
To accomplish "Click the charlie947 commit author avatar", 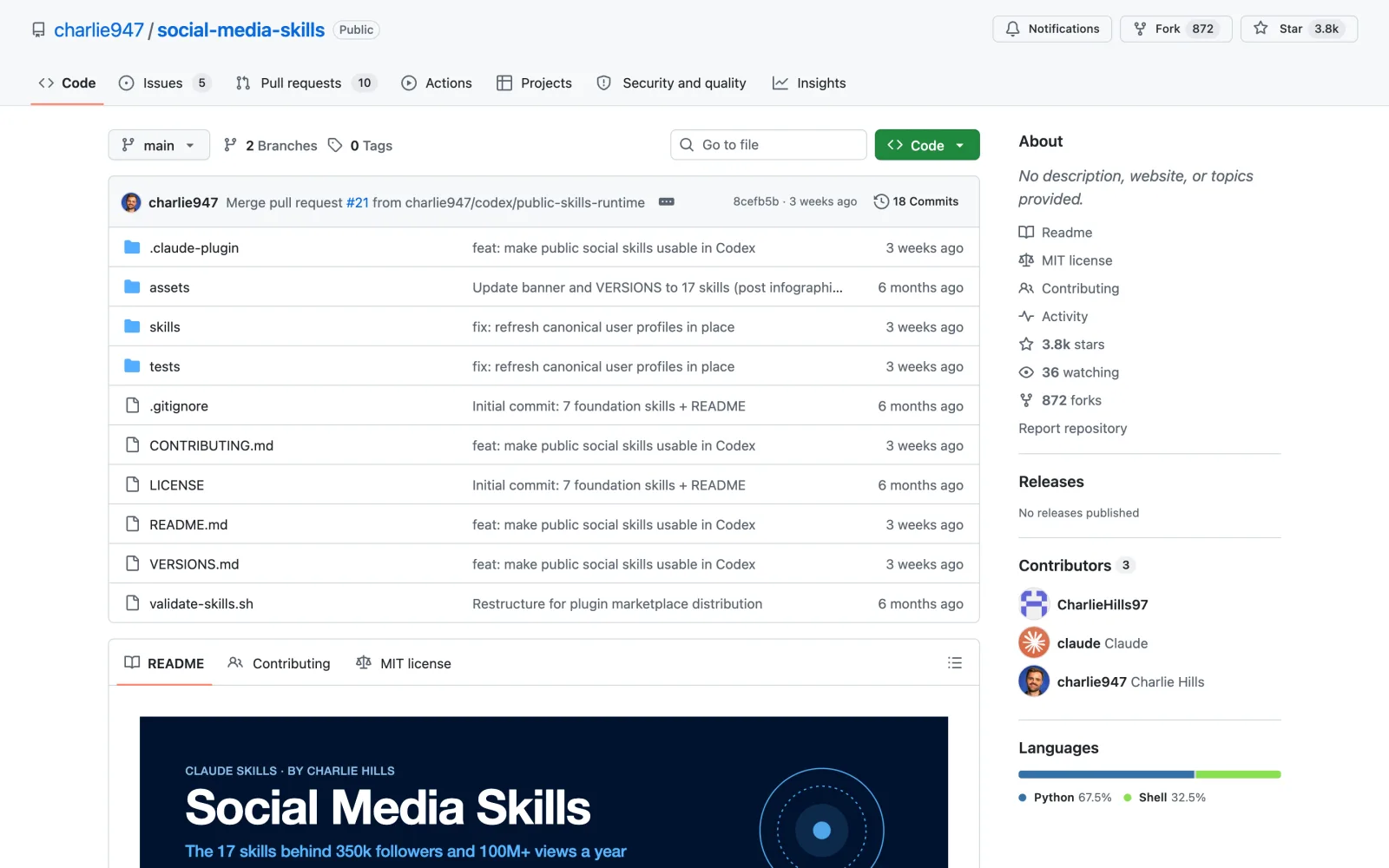I will click(x=131, y=202).
